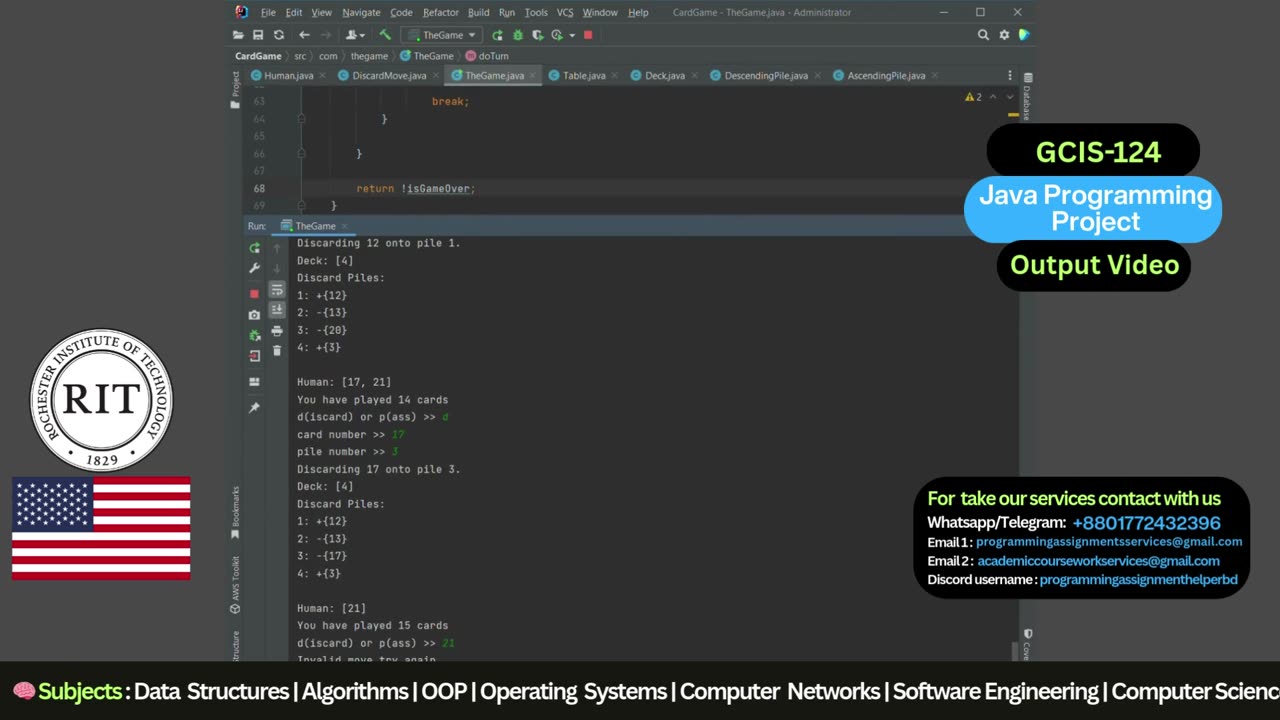Close the TheGame.java editor tab

pyautogui.click(x=533, y=76)
